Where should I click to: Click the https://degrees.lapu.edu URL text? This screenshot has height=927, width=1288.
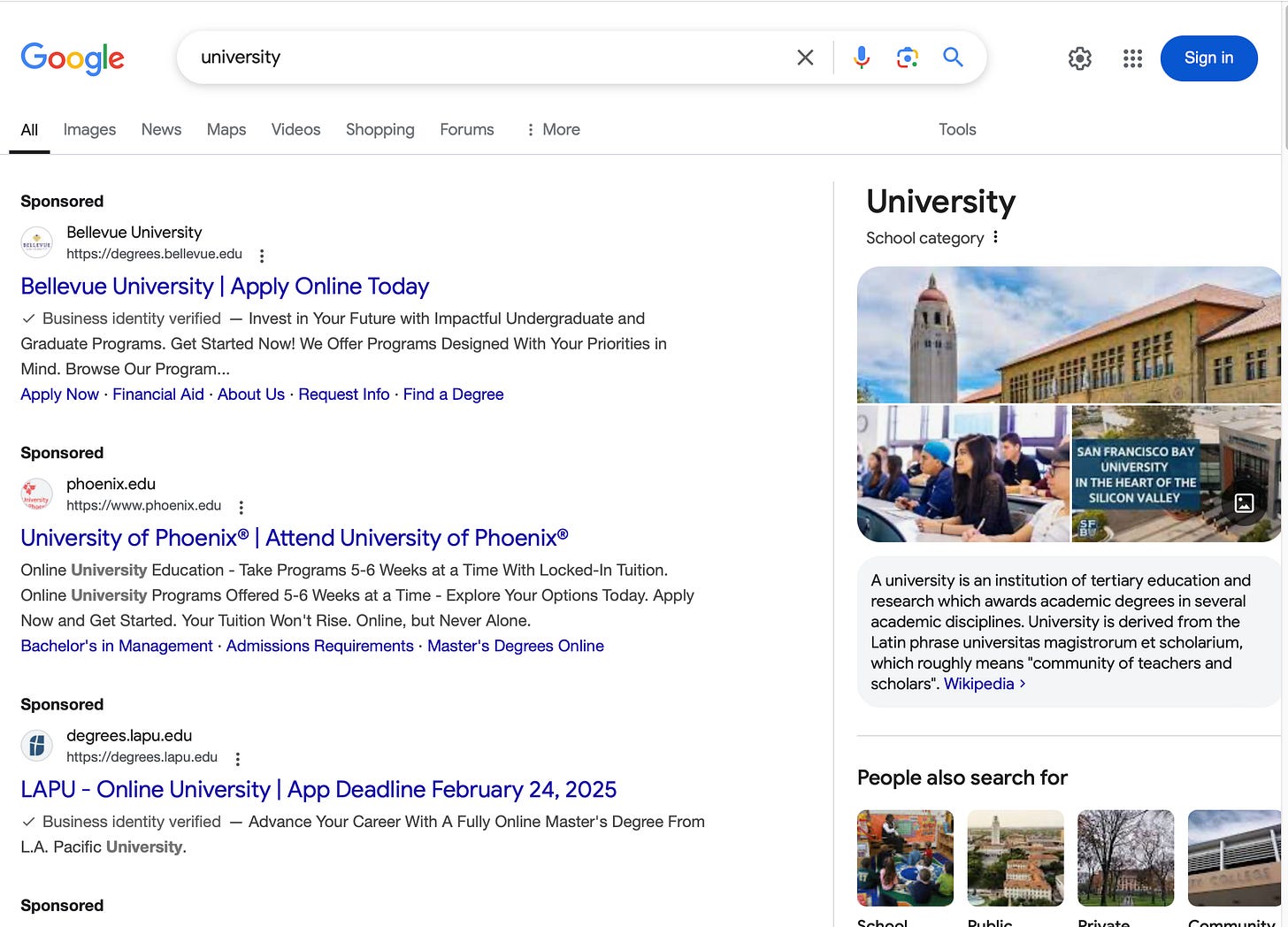coord(142,757)
